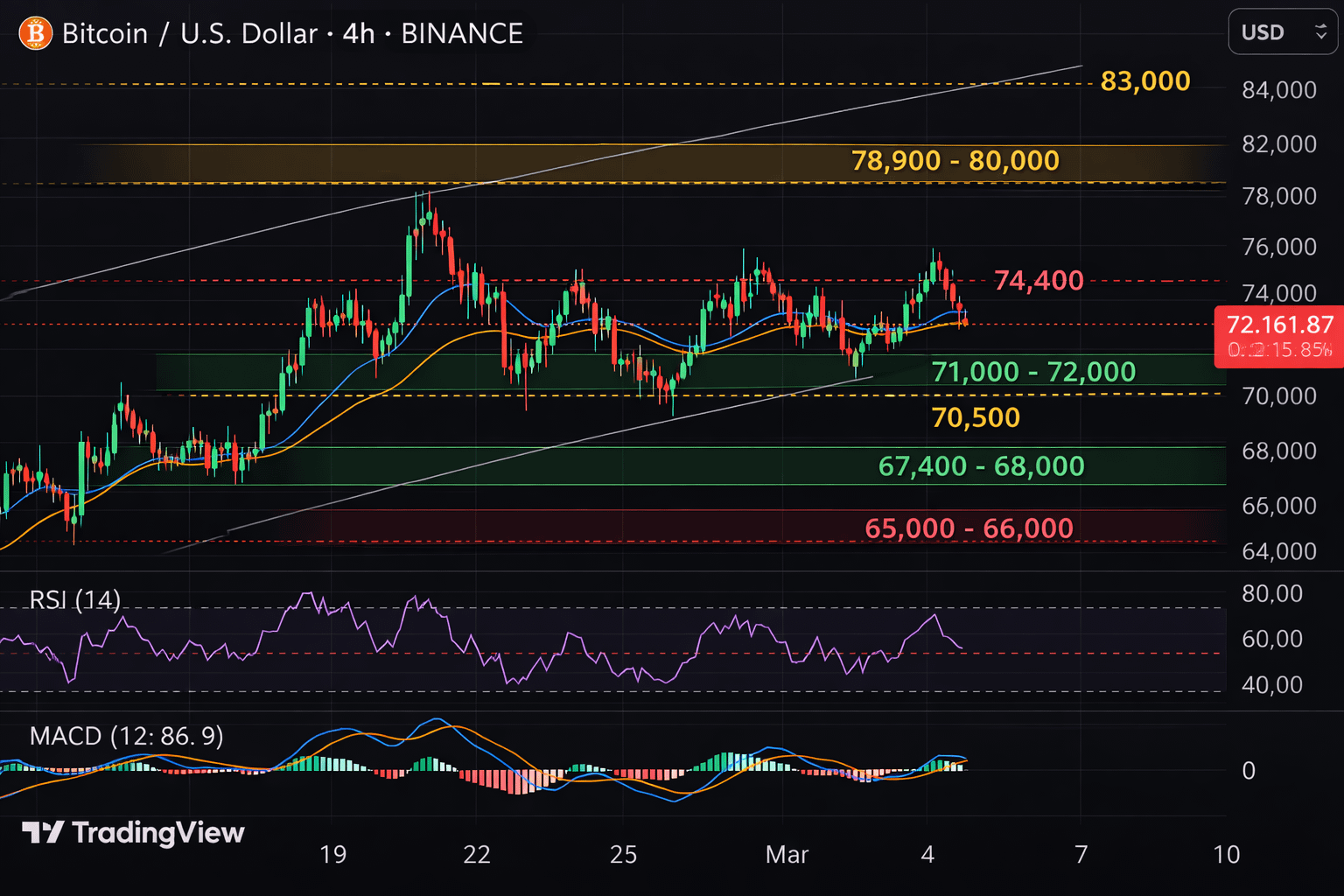
Task: Click the red 65,000 - 66,000 zone label
Action: (x=969, y=528)
